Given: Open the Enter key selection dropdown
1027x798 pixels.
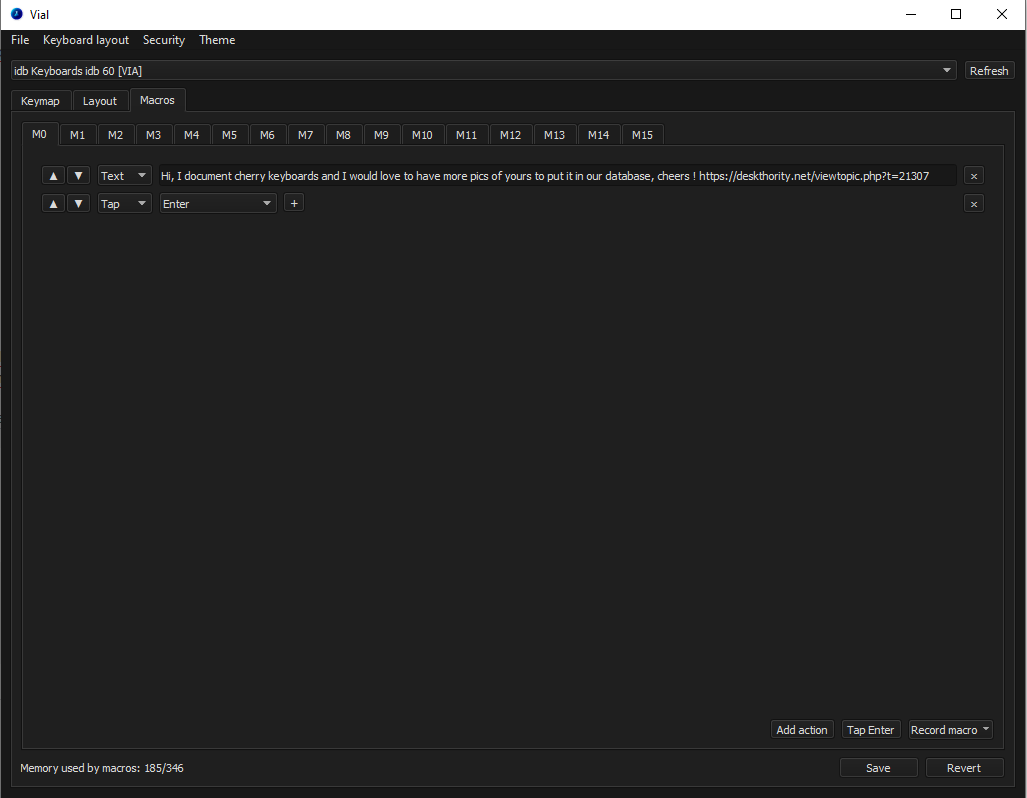Looking at the screenshot, I should click(217, 203).
